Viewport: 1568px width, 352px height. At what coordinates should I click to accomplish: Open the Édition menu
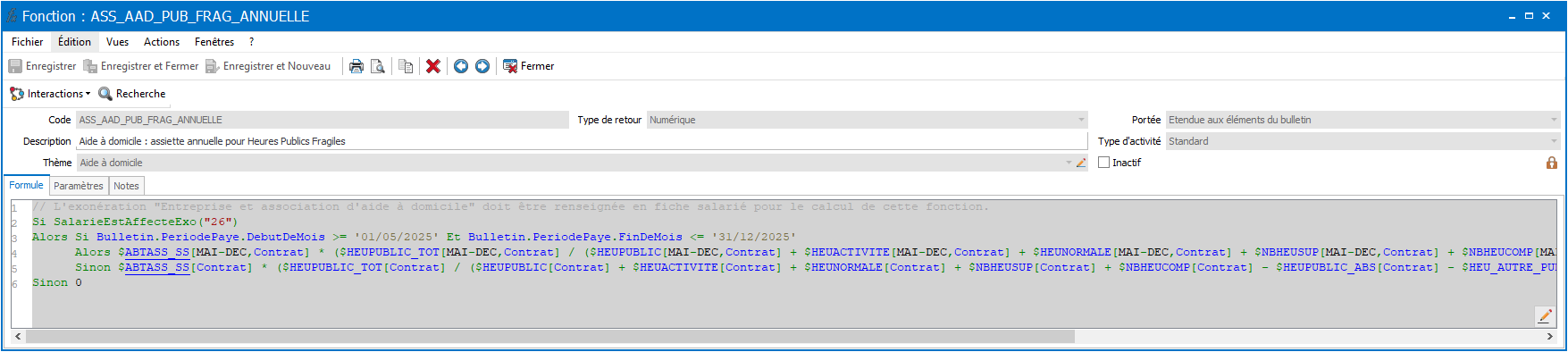coord(74,42)
